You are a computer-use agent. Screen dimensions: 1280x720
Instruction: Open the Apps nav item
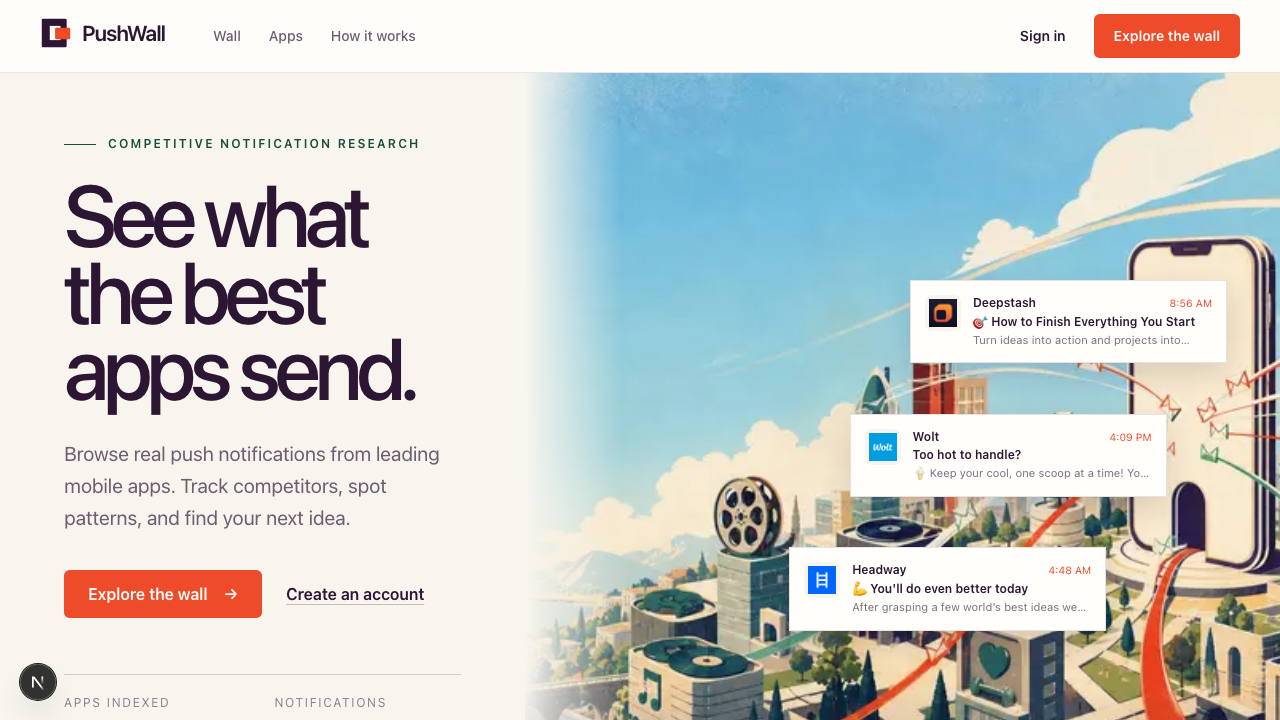(x=286, y=36)
